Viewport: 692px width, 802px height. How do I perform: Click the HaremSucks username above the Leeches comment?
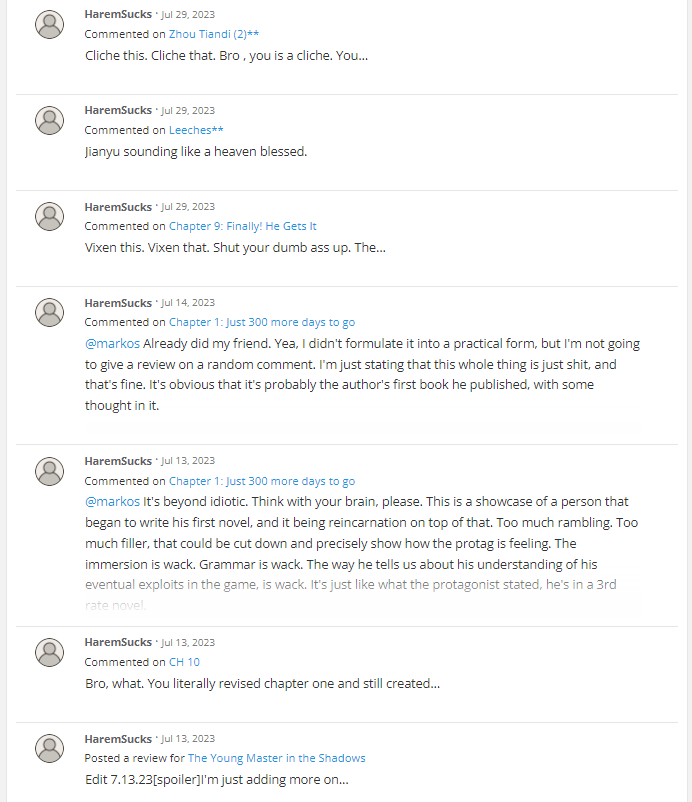point(118,110)
